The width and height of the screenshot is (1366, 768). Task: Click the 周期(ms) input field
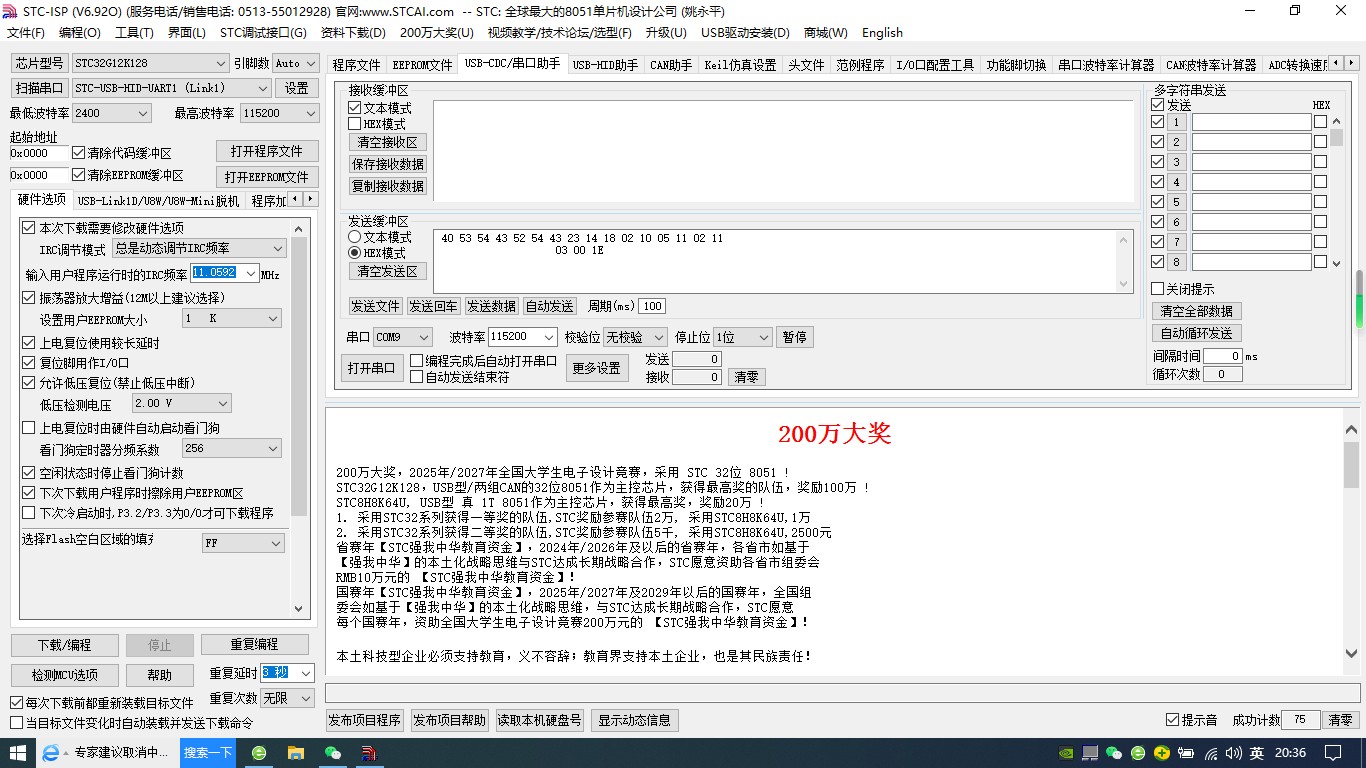pos(652,306)
